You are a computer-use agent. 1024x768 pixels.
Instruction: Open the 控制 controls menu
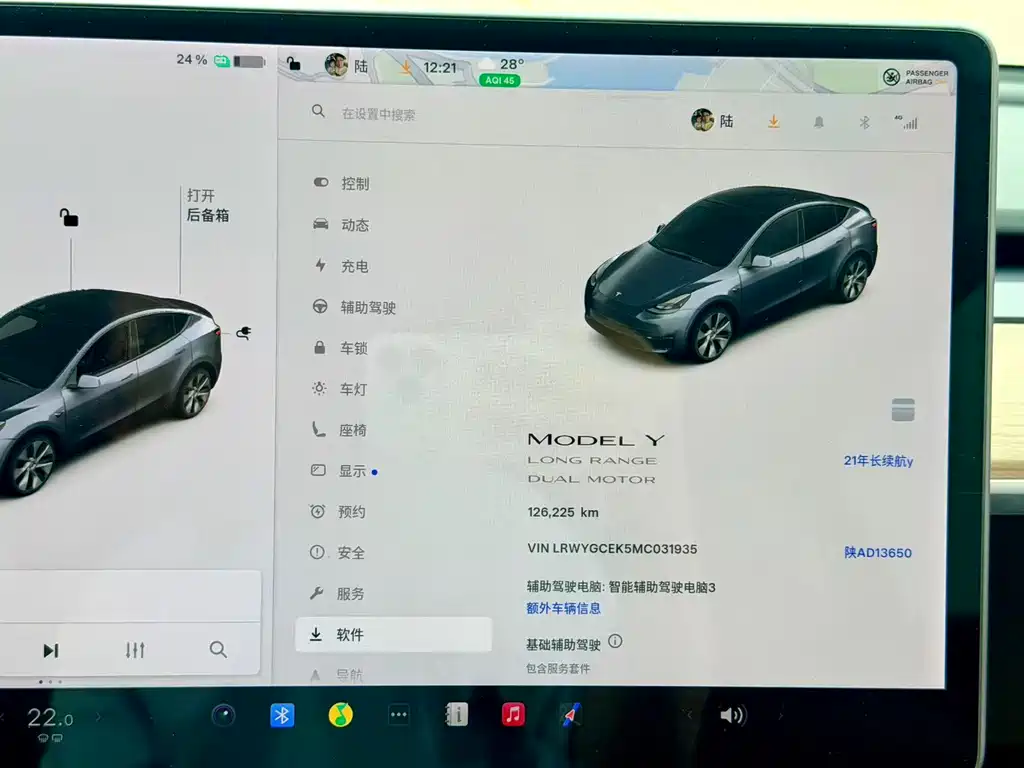(342, 184)
